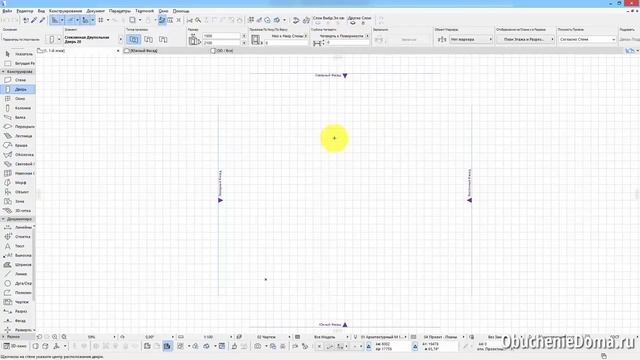Select the north elevation marker on canvas
Image resolution: width=640 pixels, height=360 pixels.
[x=345, y=76]
